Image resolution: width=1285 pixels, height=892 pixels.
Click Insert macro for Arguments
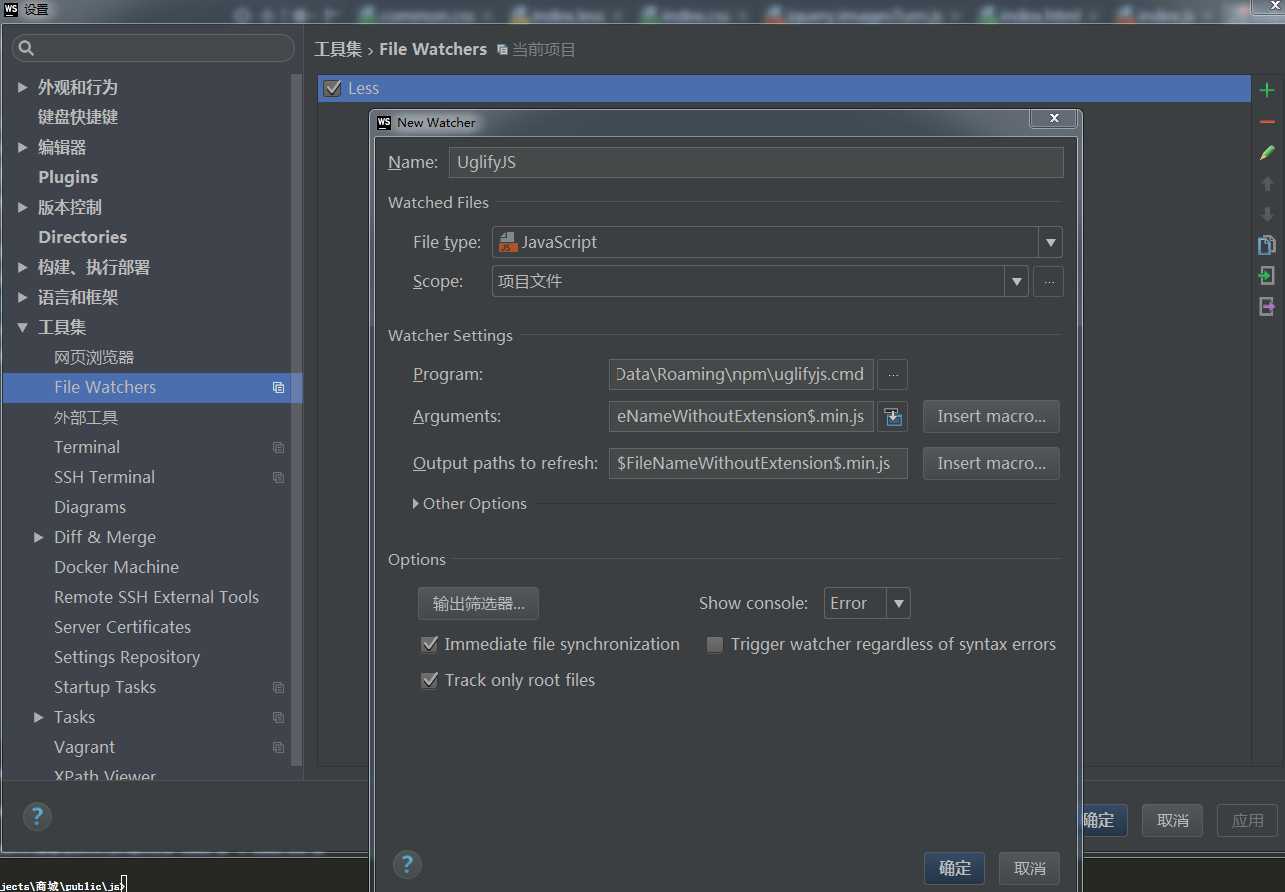click(x=991, y=417)
